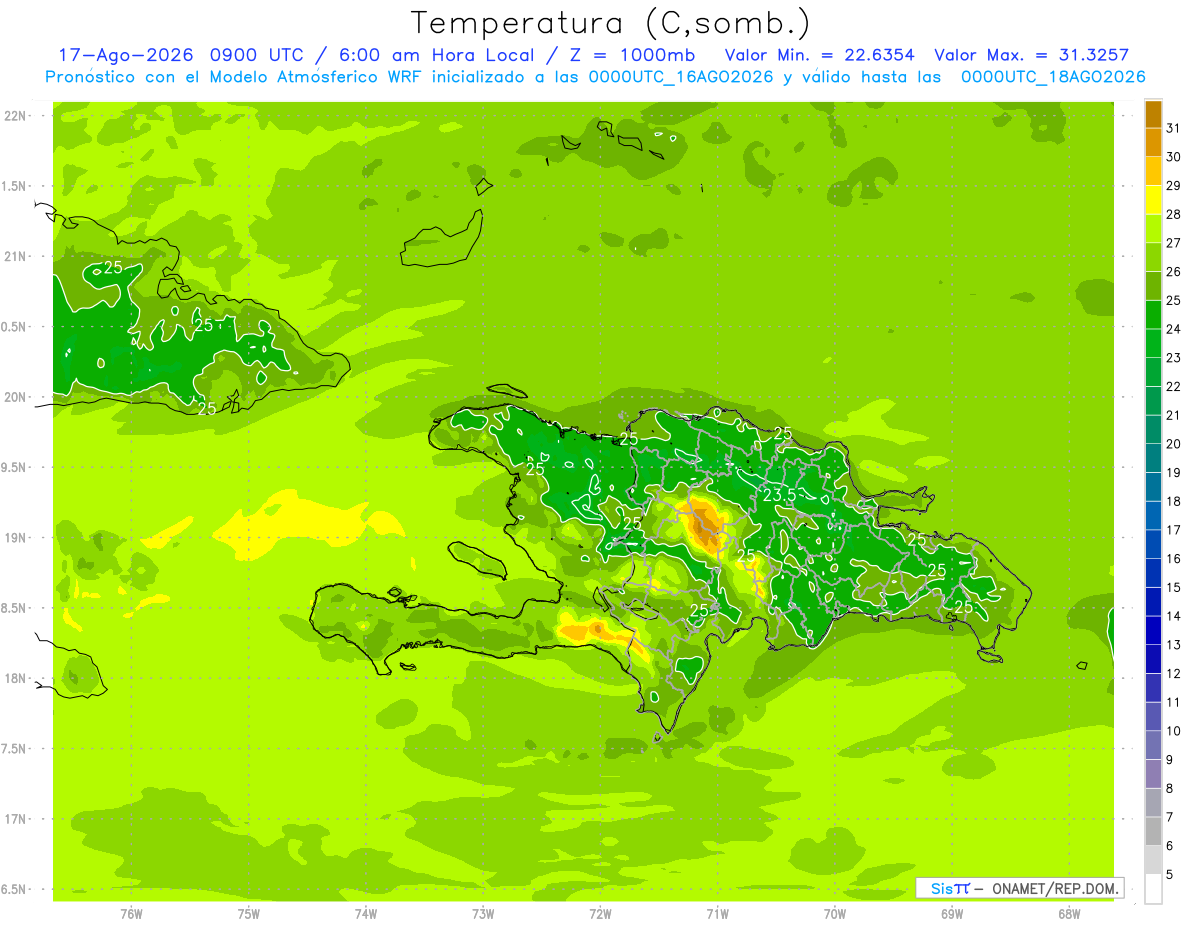Click latitude axis label "17N"
Viewport: 1200px width, 927px height.
15,819
